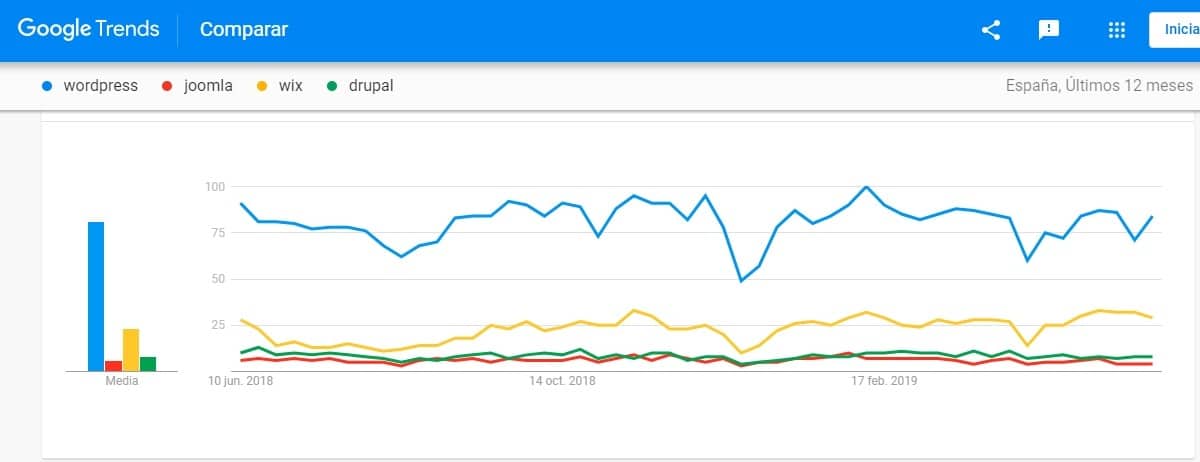Select the joomla search term label
Viewport: 1200px width, 462px height.
click(208, 86)
